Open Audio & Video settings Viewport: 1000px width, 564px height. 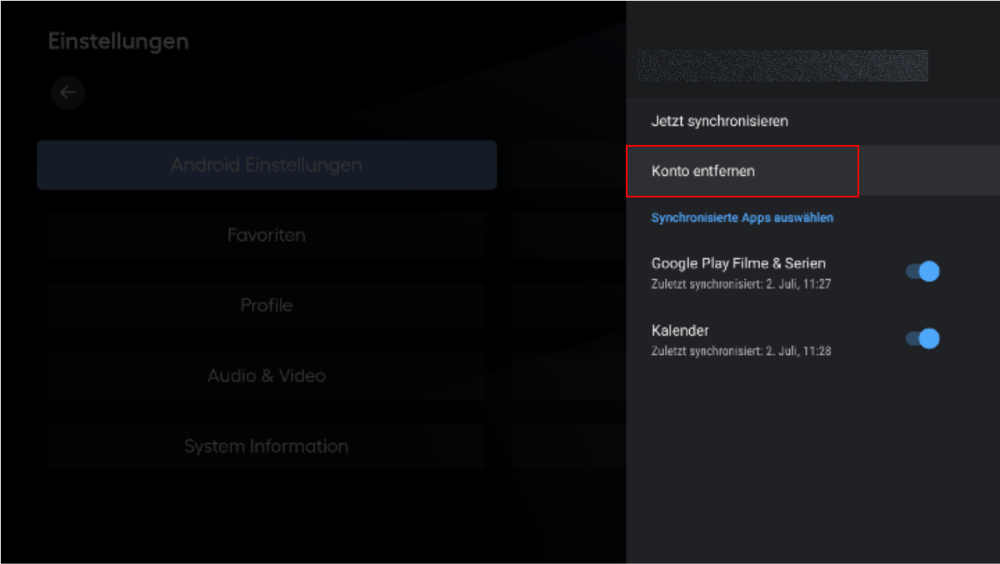point(266,376)
